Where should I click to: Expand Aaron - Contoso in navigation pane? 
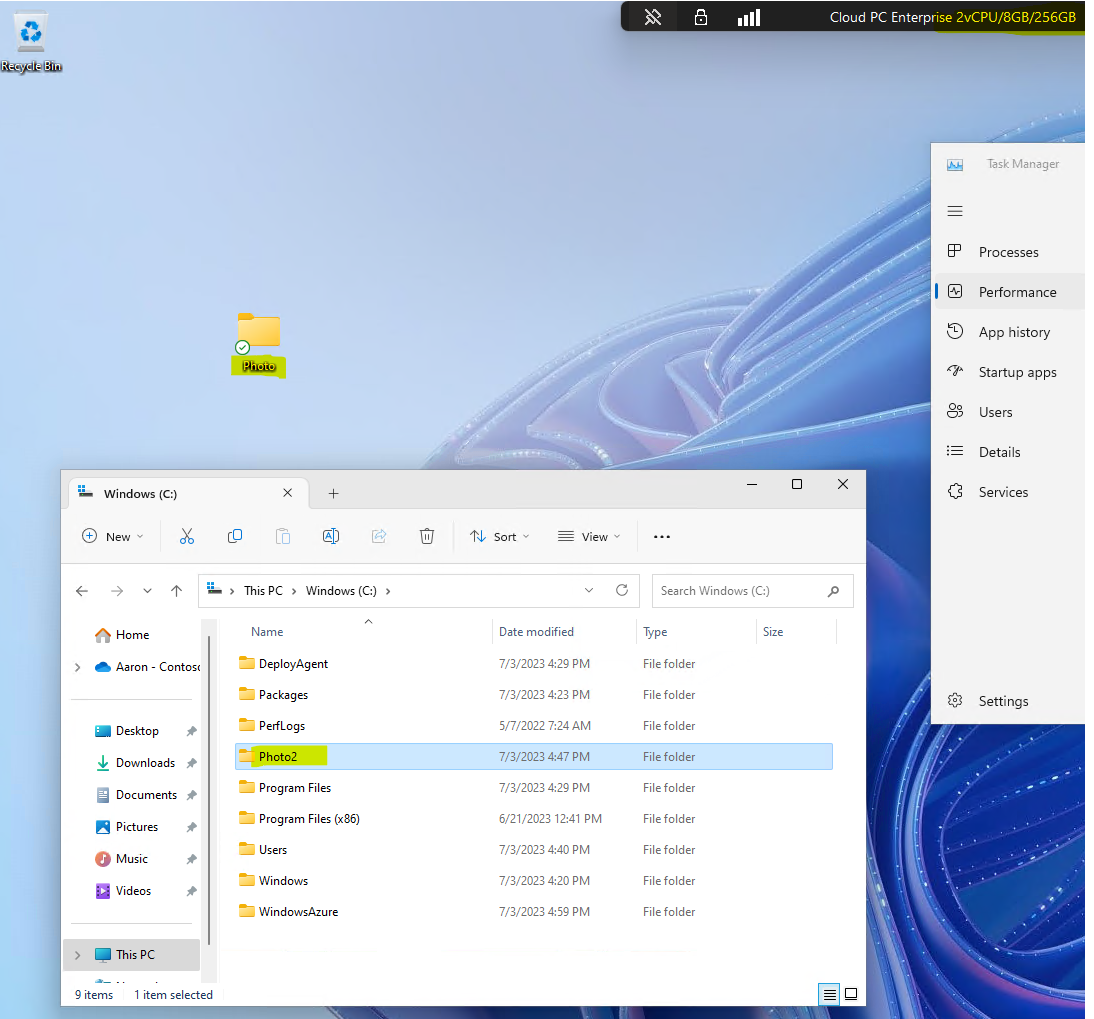point(77,667)
